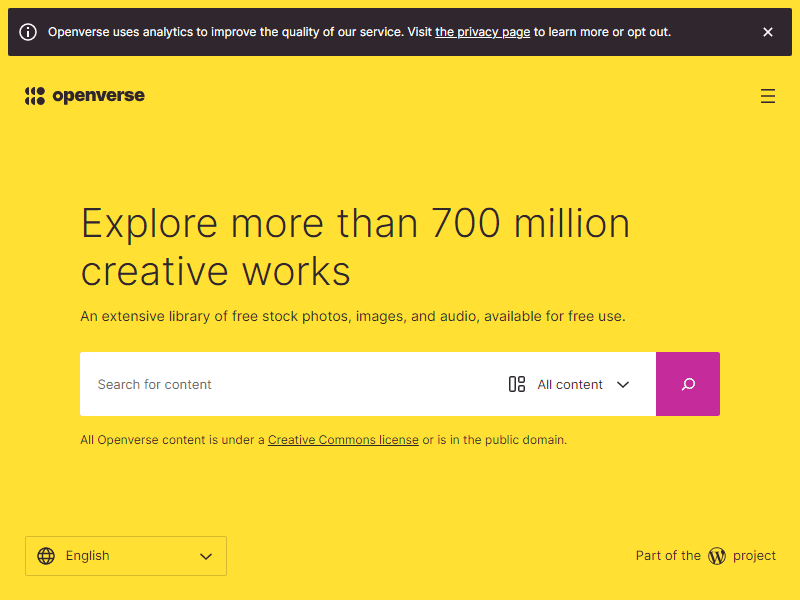Click the content type grid icon

pyautogui.click(x=517, y=384)
